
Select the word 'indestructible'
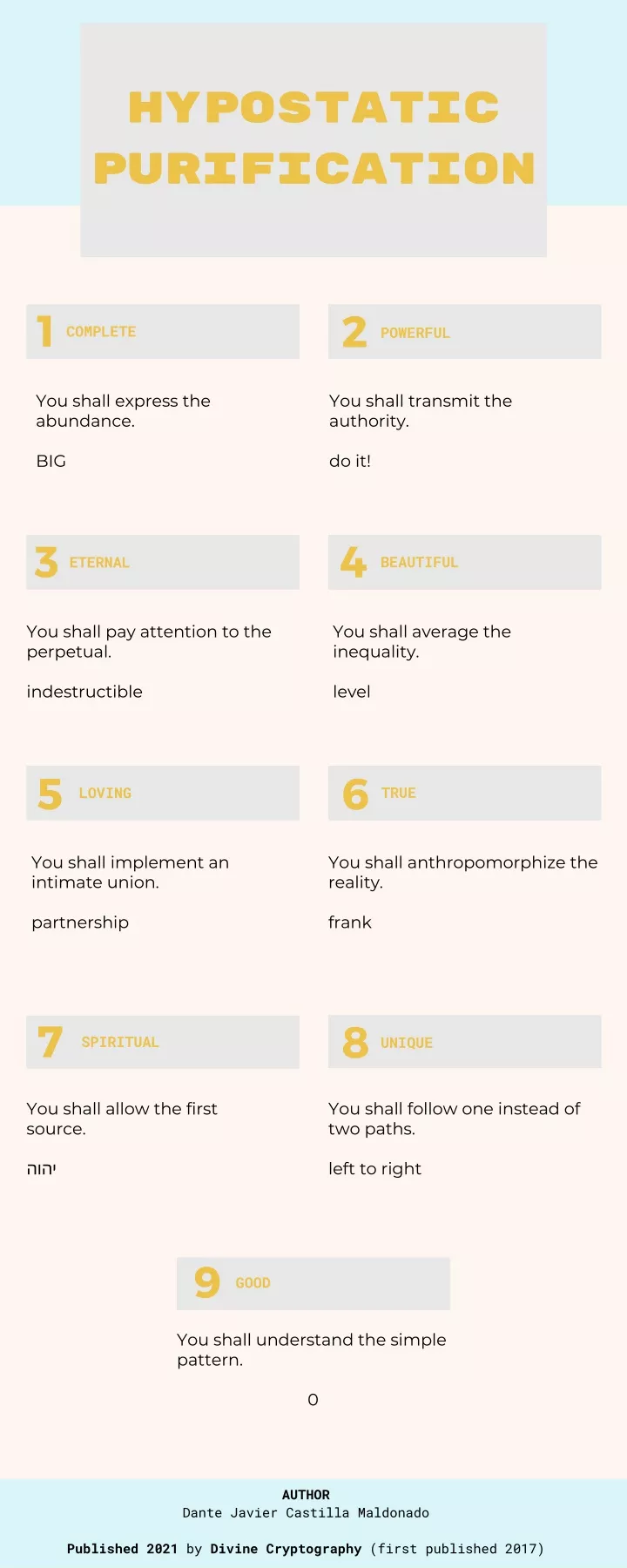click(84, 692)
